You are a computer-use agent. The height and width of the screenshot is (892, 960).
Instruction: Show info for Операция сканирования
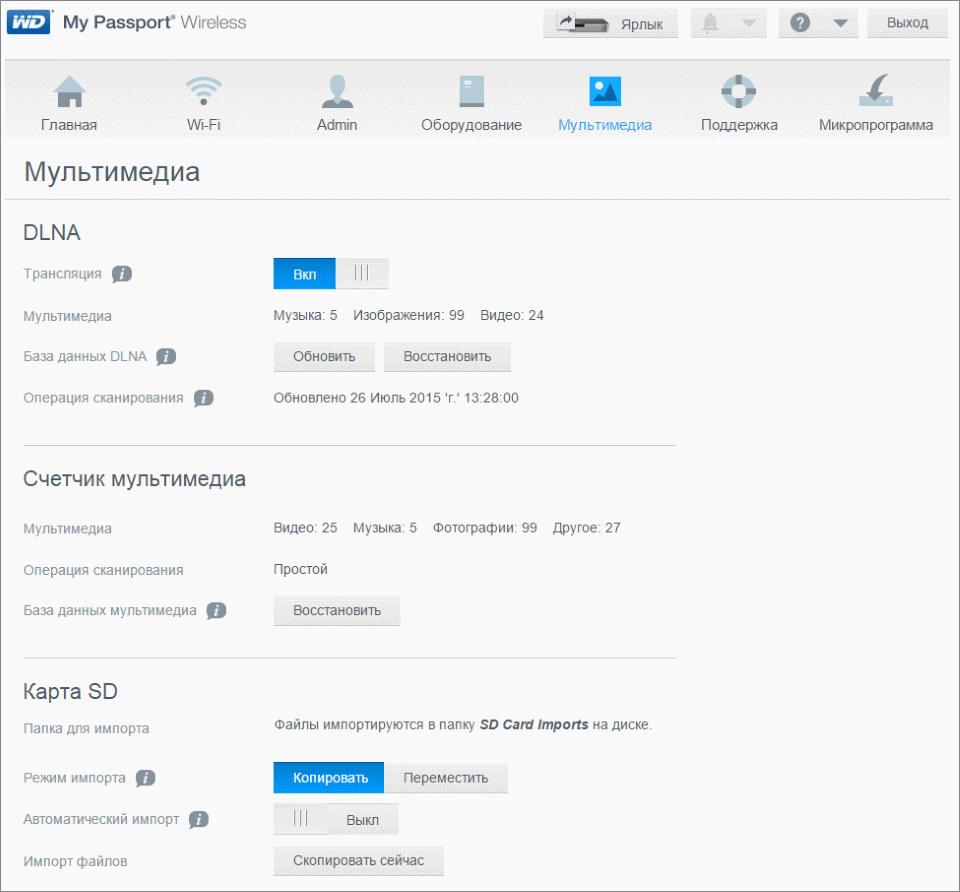[x=203, y=398]
